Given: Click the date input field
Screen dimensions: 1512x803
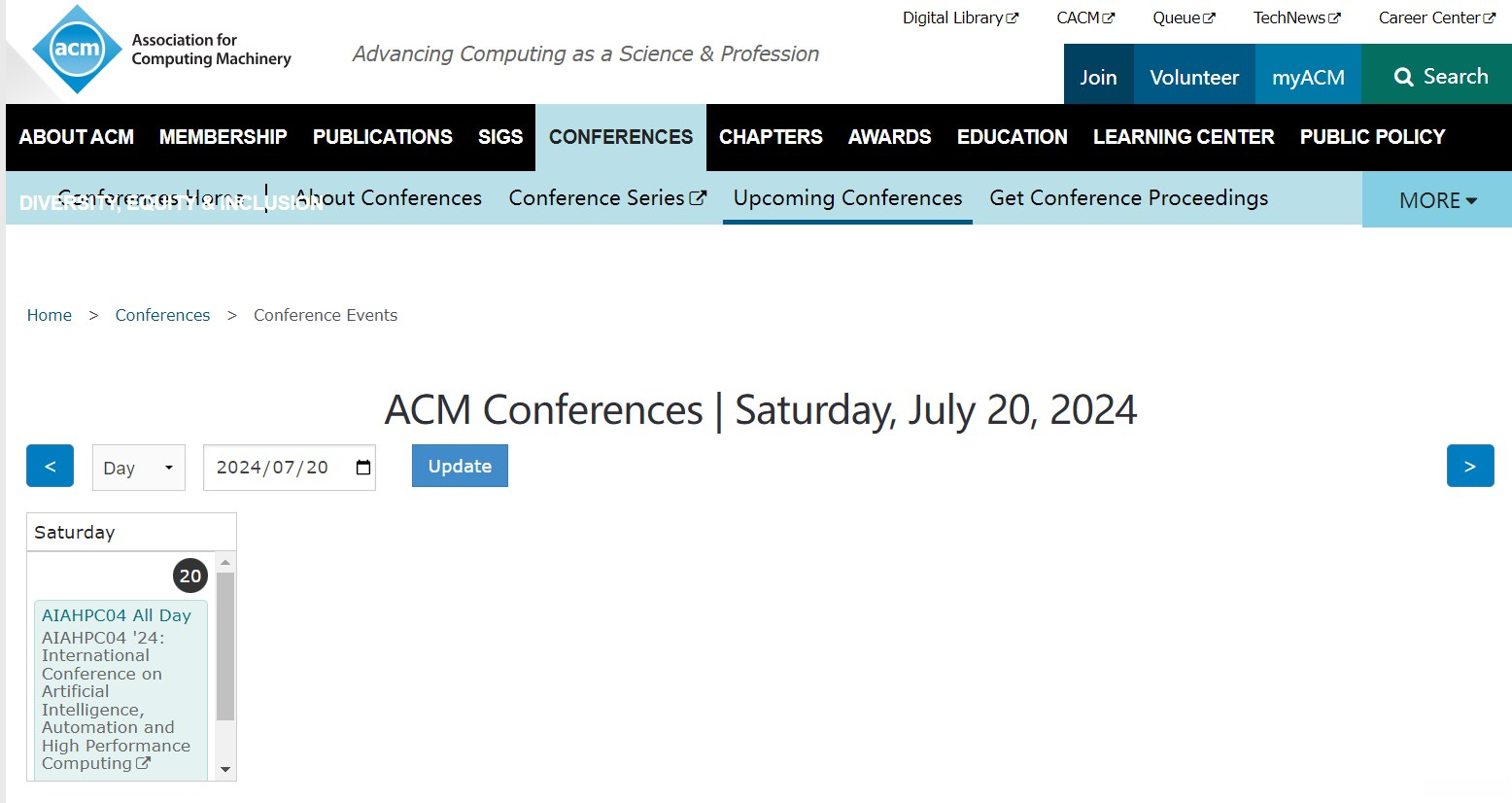Looking at the screenshot, I should (x=272, y=468).
